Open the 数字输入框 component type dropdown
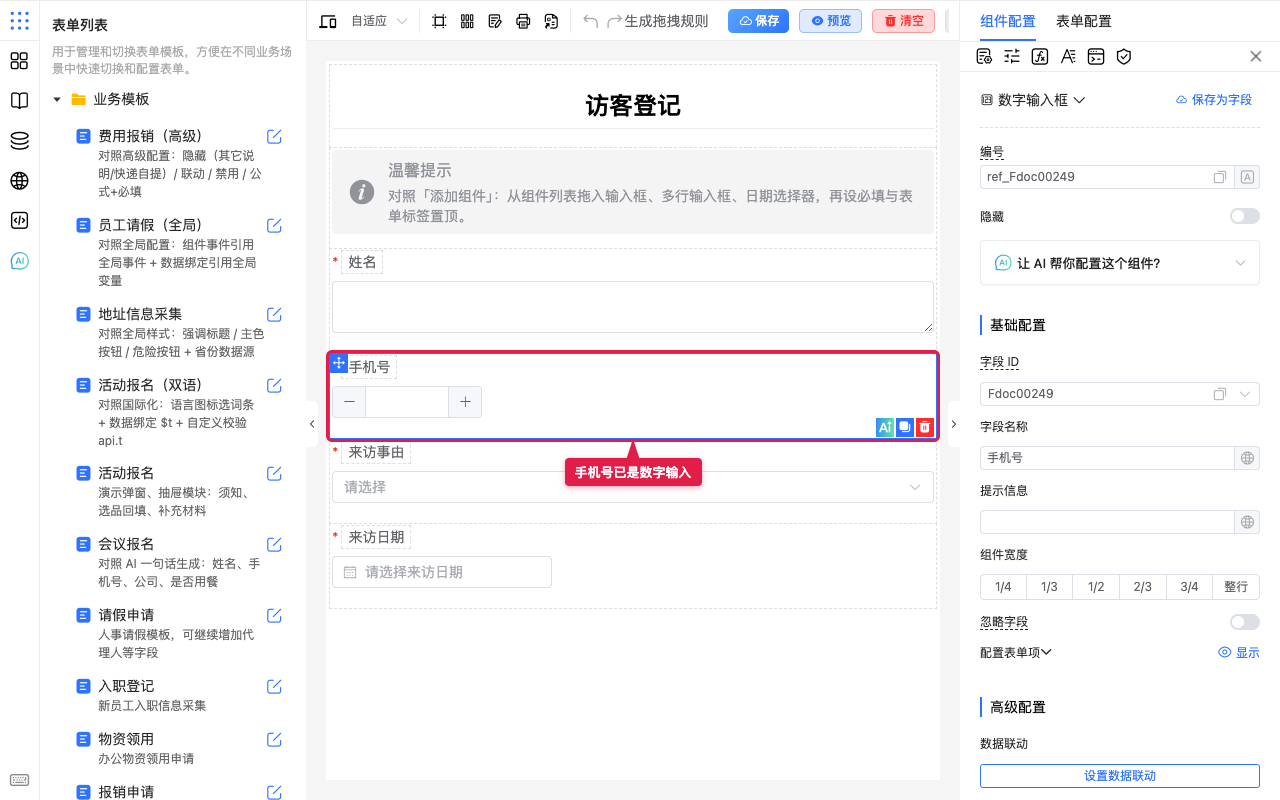The height and width of the screenshot is (800, 1280). tap(1034, 100)
